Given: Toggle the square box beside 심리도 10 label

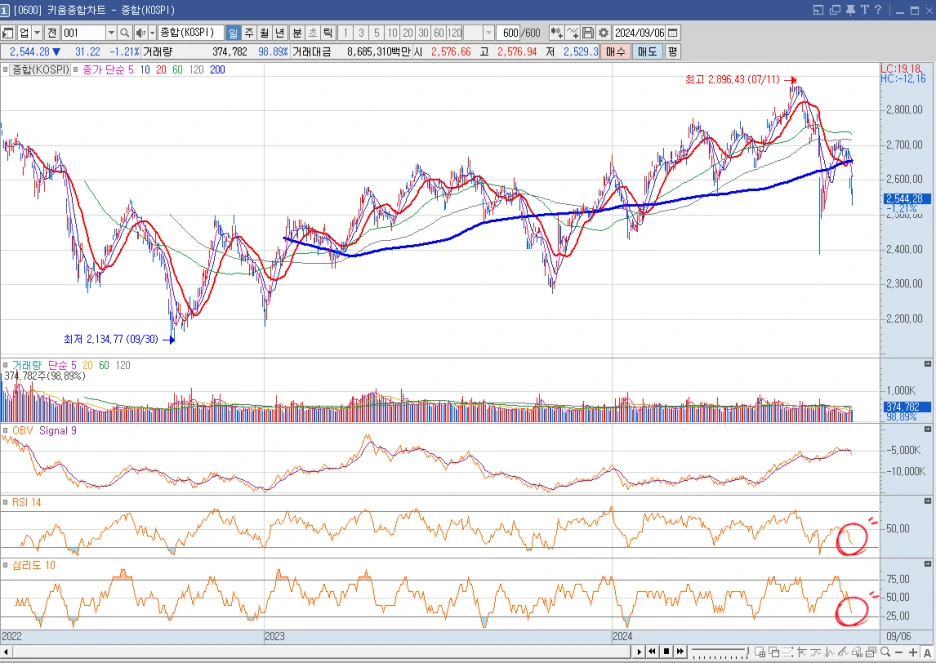Looking at the screenshot, I should [5, 565].
